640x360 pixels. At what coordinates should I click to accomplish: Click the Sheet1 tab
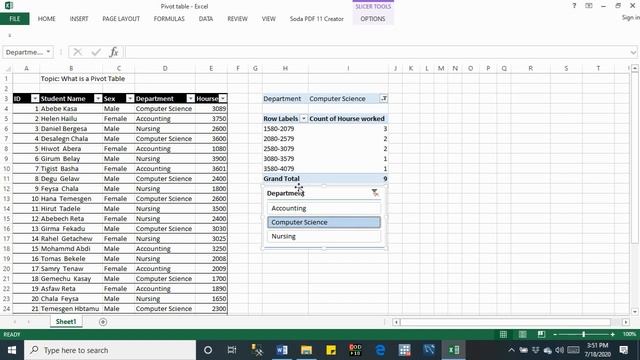pos(66,322)
